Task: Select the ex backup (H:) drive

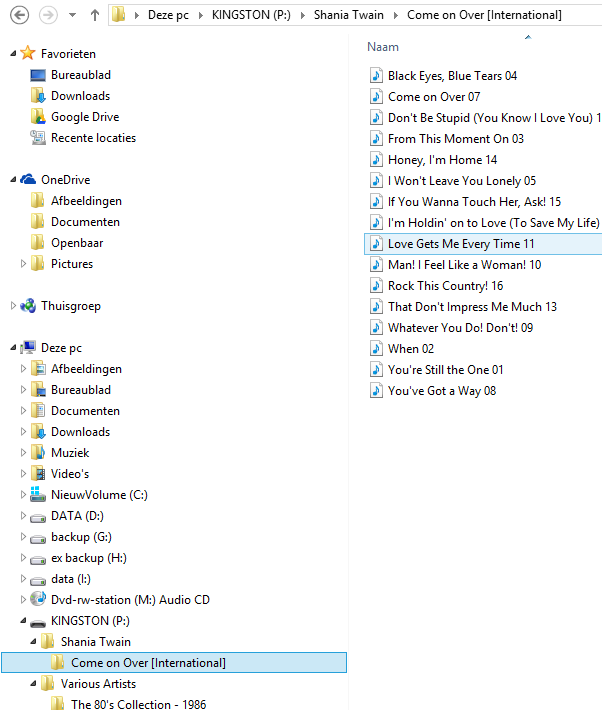Action: point(89,558)
